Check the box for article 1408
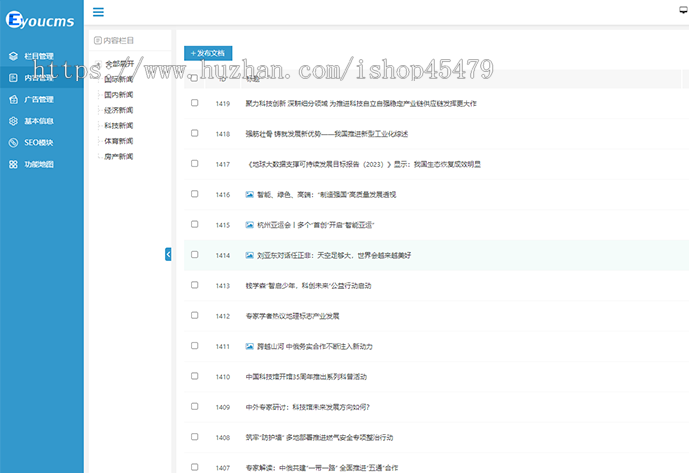 coord(195,436)
